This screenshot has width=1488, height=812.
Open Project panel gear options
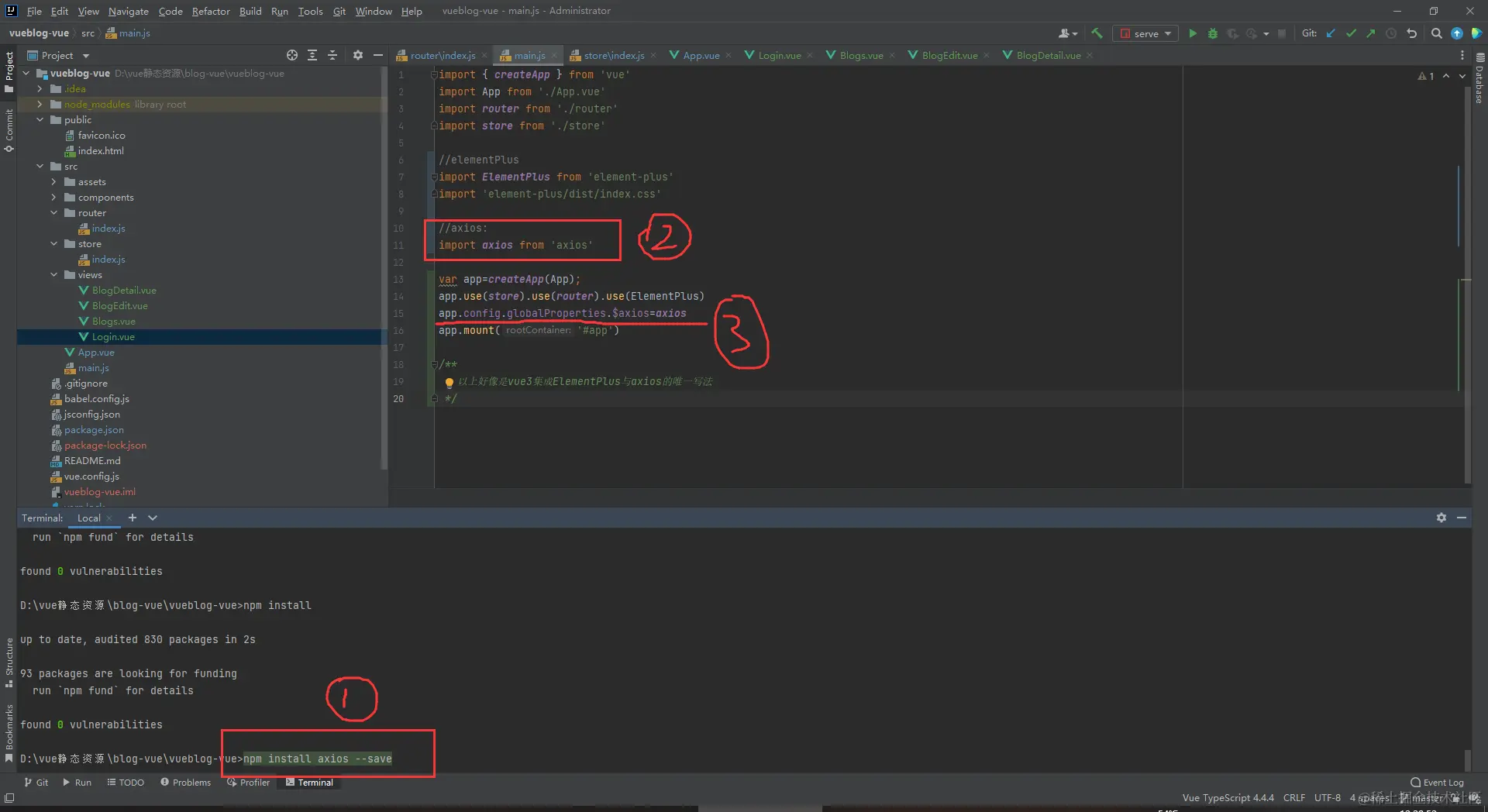(x=357, y=55)
